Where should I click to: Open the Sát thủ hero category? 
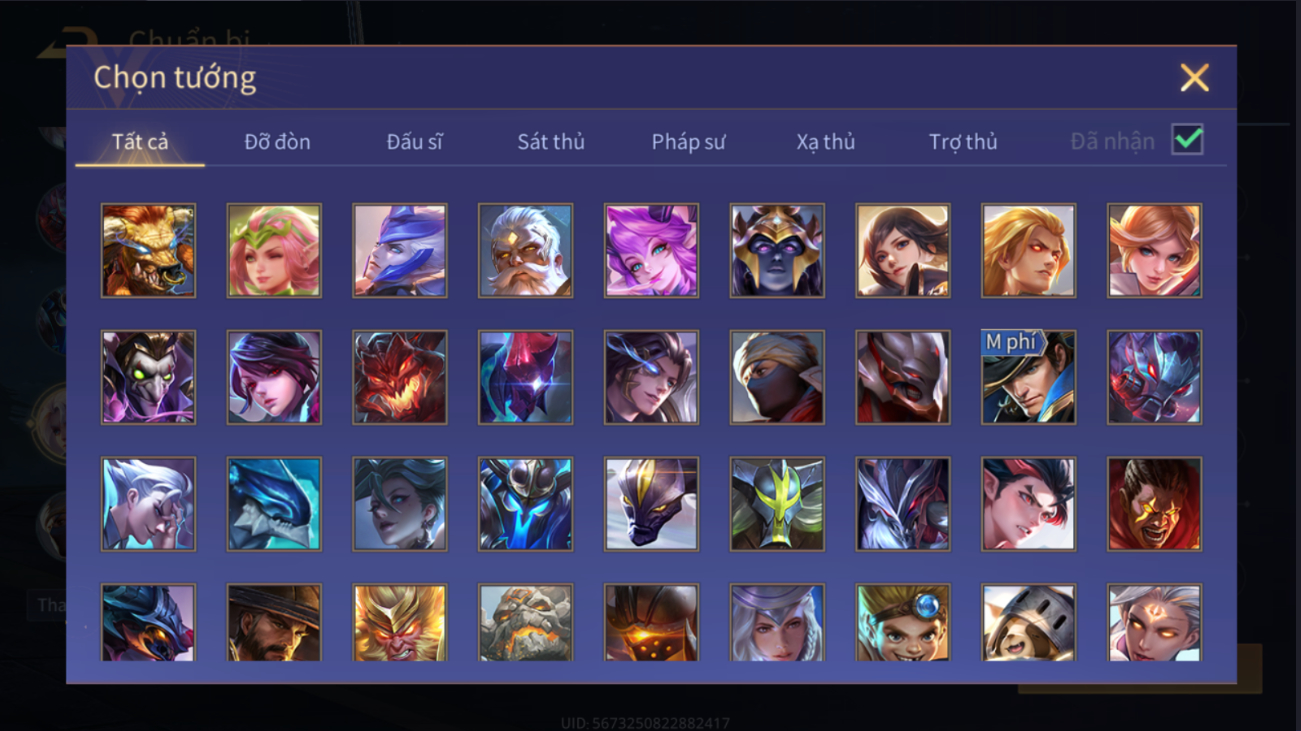click(551, 142)
